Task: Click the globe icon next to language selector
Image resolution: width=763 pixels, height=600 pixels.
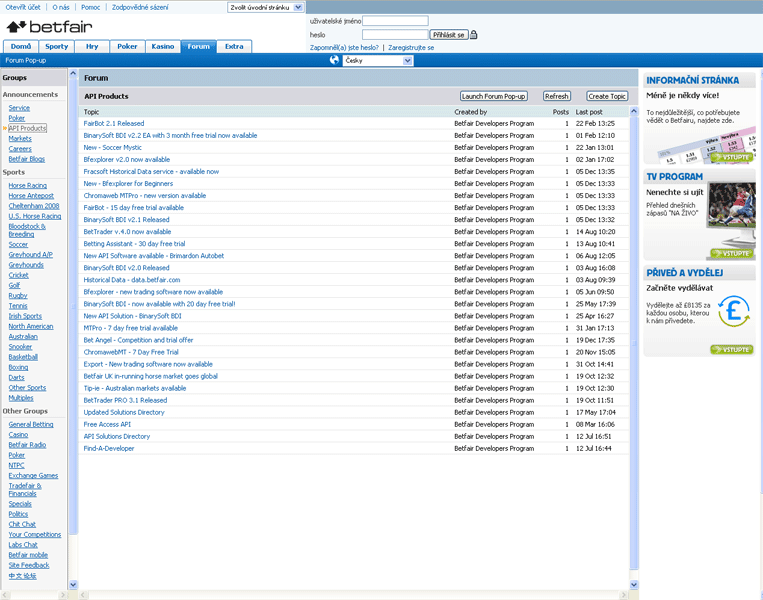Action: 334,60
